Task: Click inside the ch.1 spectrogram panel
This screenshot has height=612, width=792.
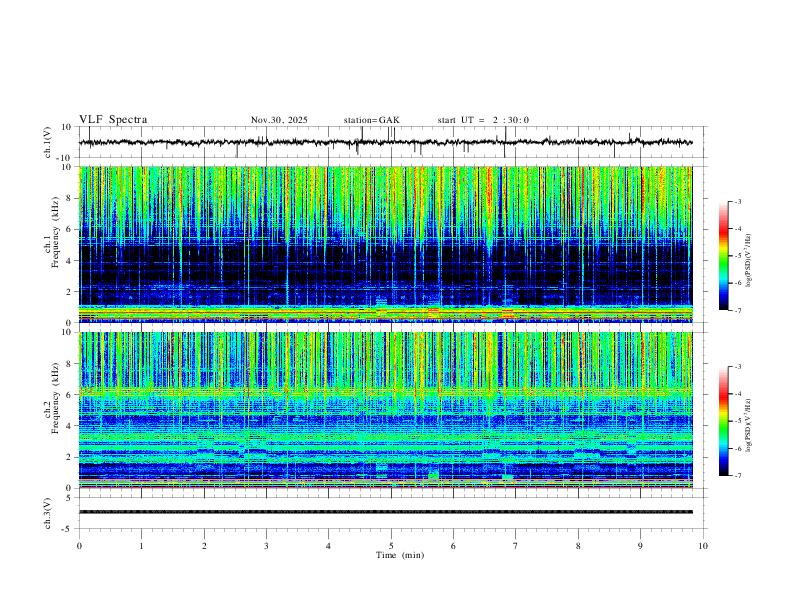Action: [x=386, y=244]
